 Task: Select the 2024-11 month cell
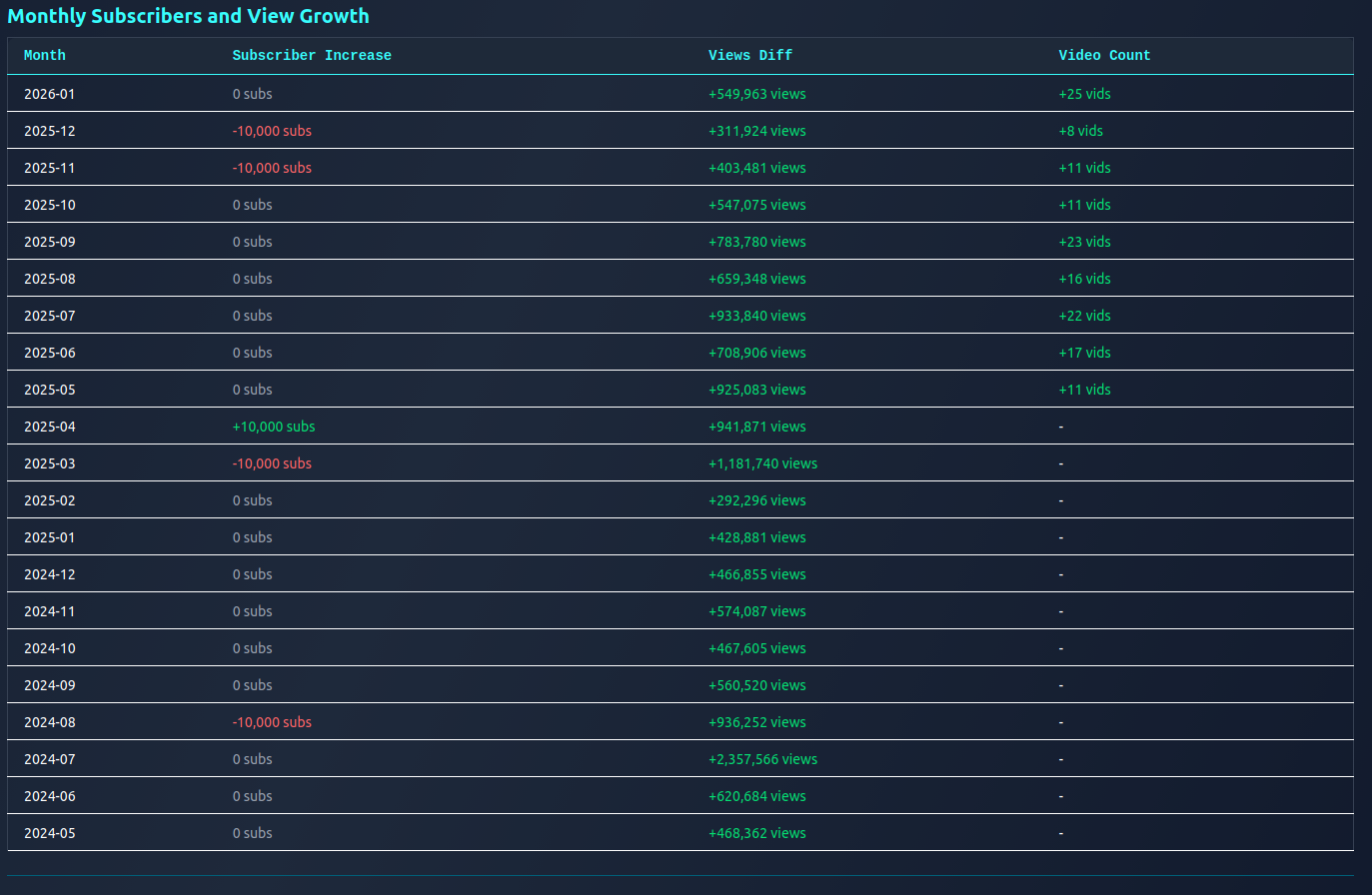pyautogui.click(x=50, y=611)
